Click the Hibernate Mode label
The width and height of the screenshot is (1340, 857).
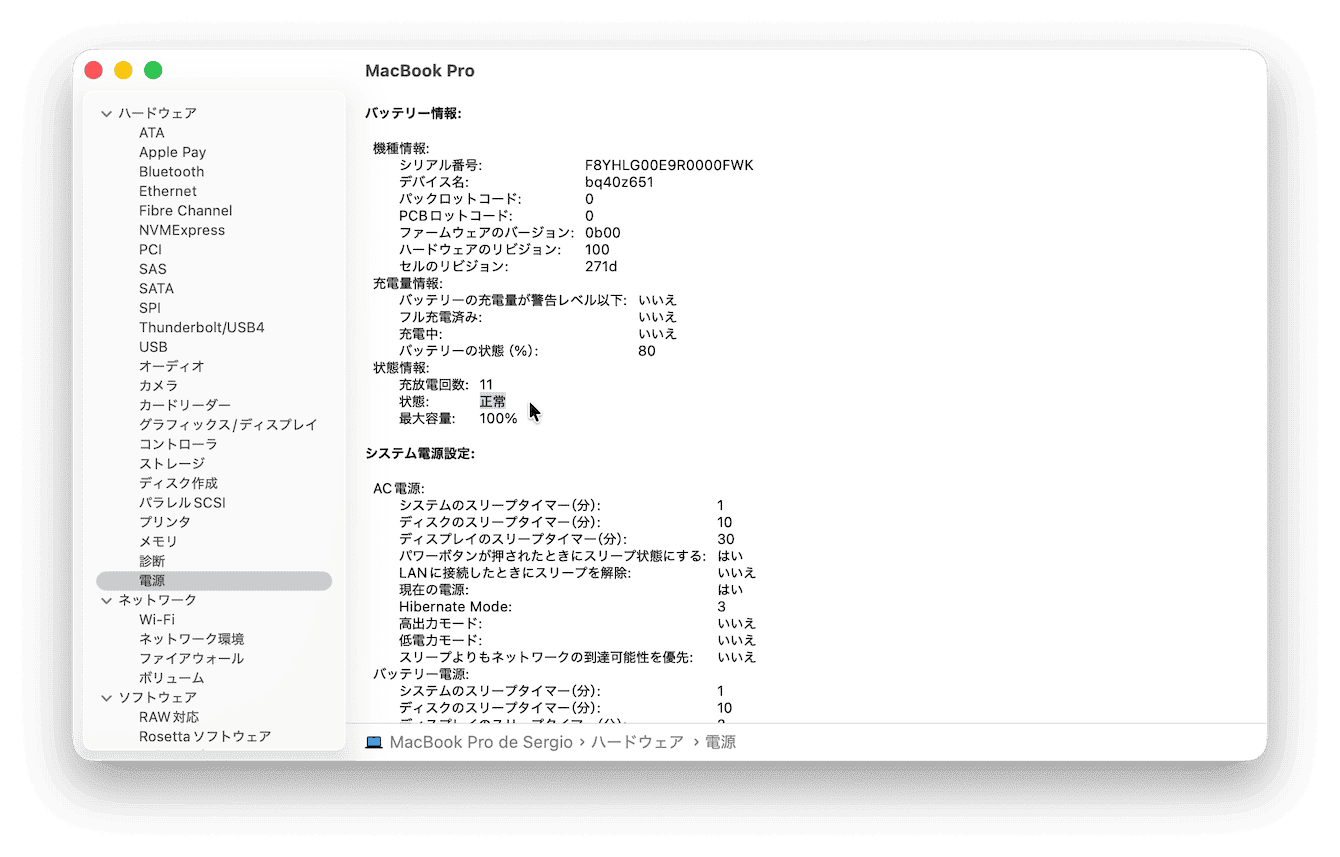455,607
